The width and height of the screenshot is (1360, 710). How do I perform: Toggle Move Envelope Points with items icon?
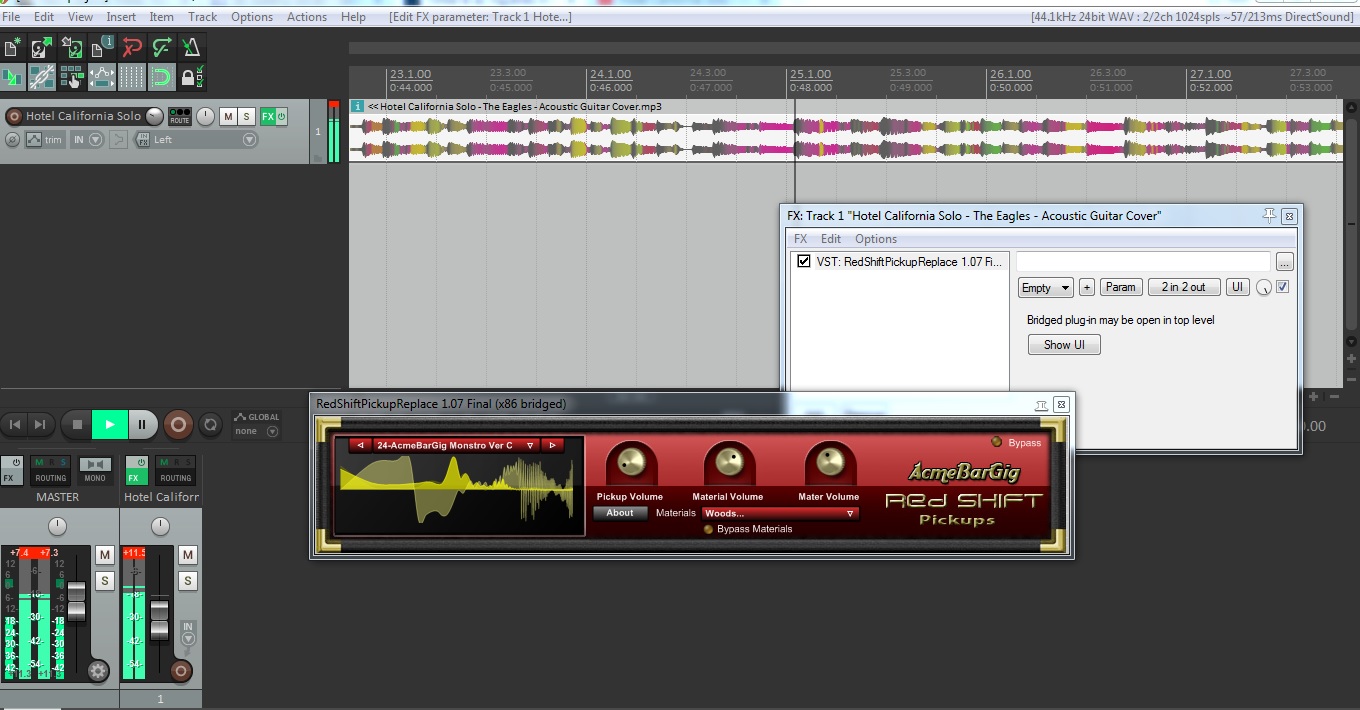coord(102,77)
